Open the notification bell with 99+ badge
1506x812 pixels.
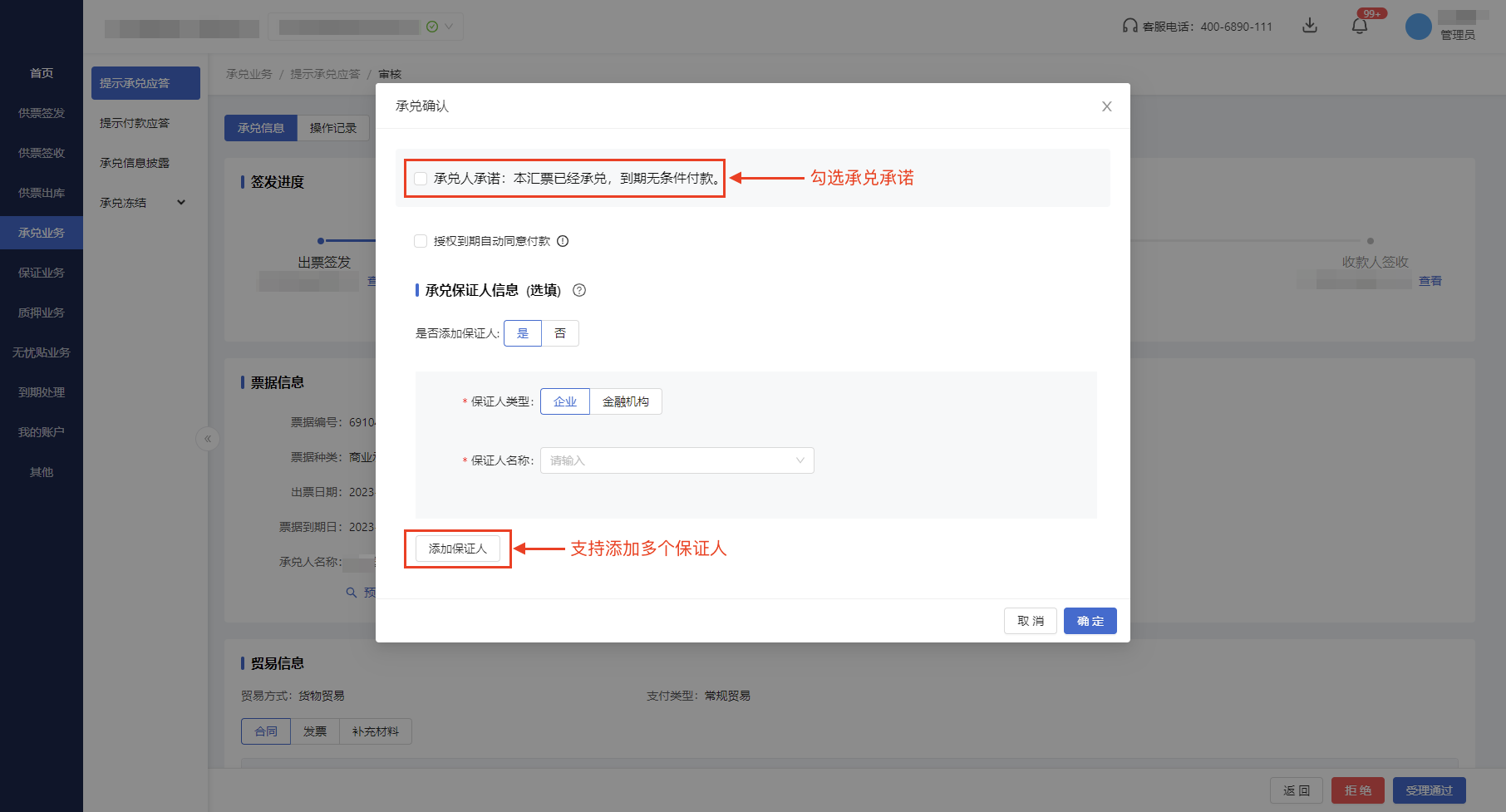[1361, 26]
